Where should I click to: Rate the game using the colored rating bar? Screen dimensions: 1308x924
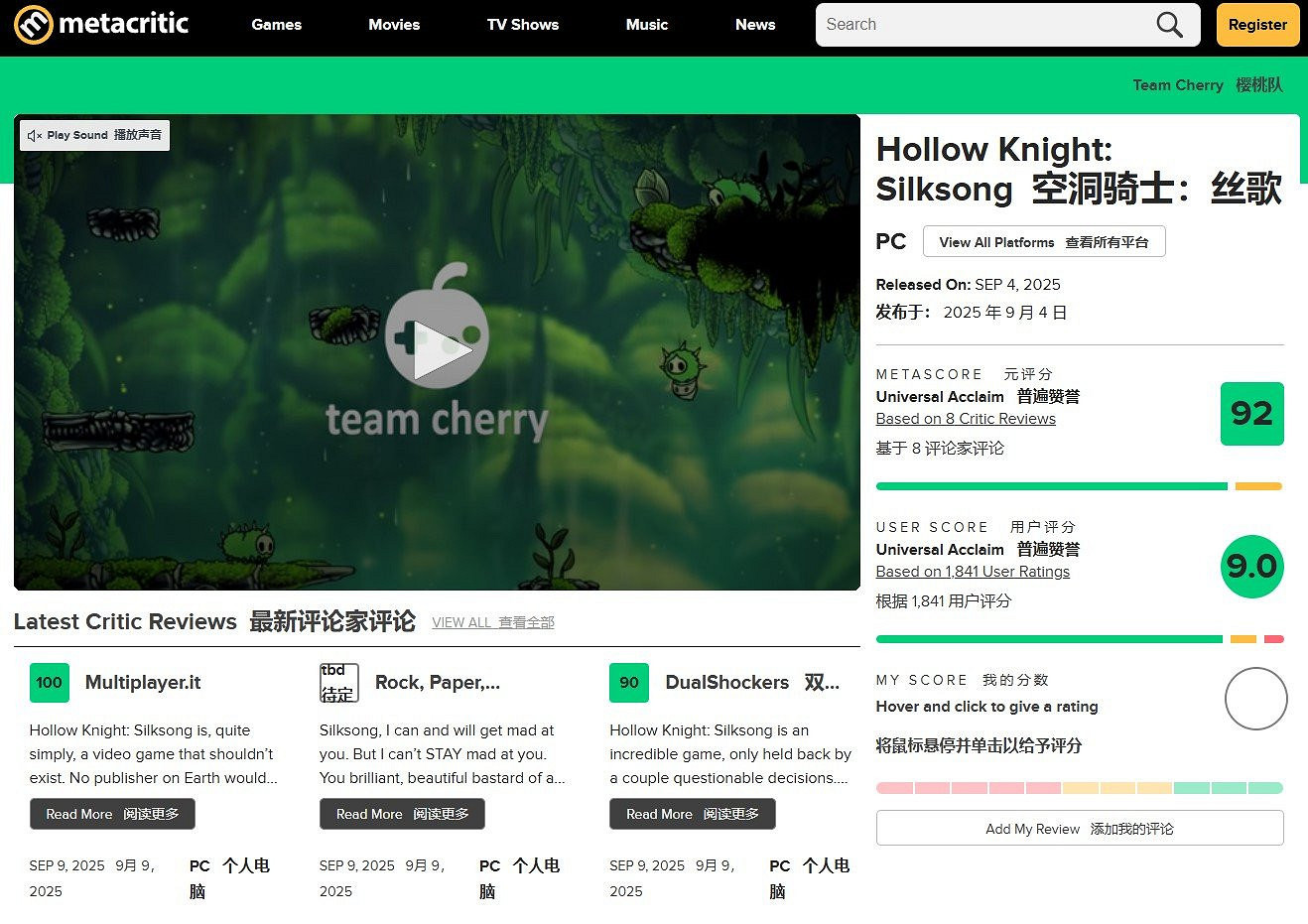click(x=1079, y=786)
